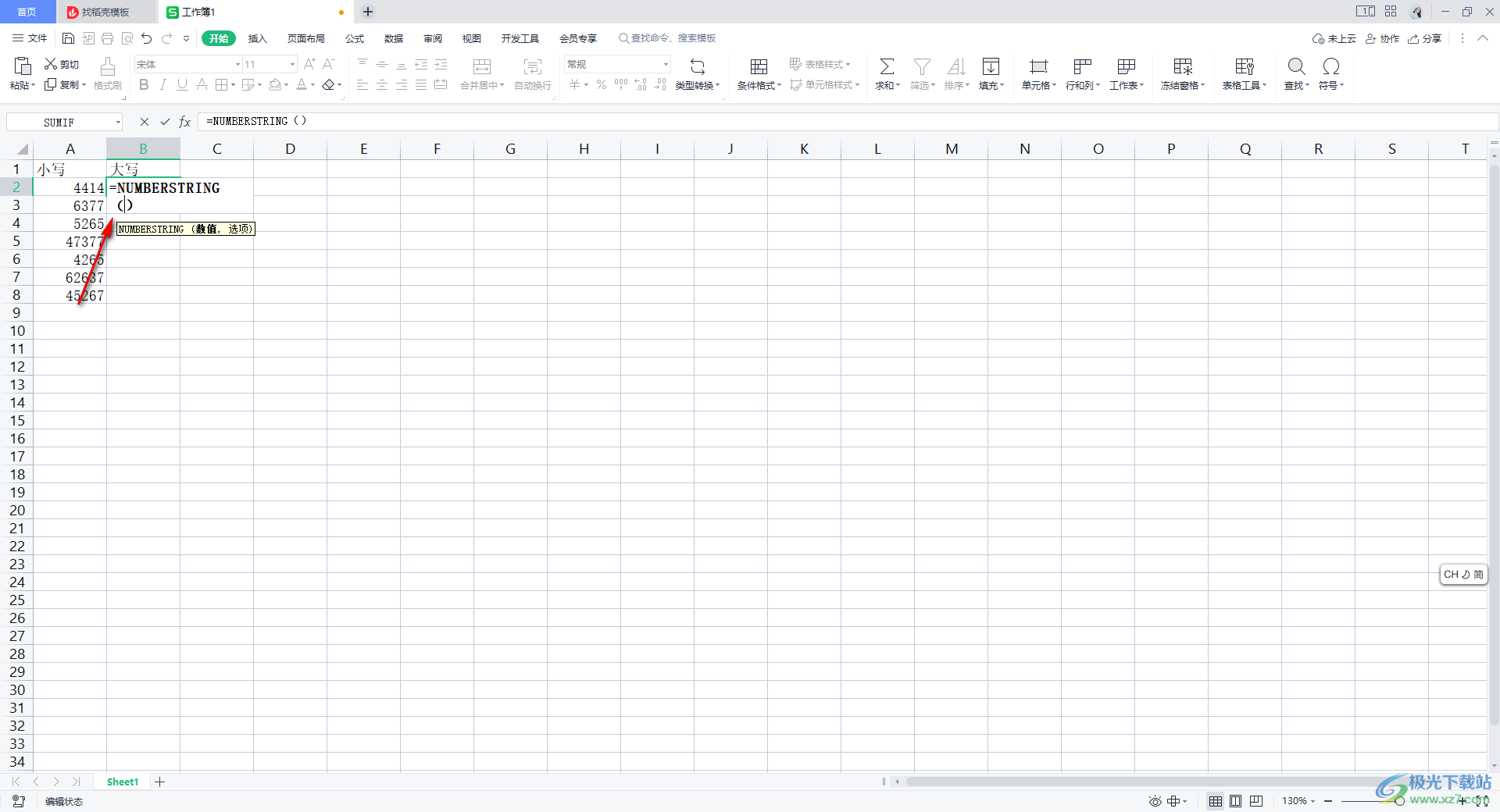Increase font size with A+ icon

[x=309, y=64]
